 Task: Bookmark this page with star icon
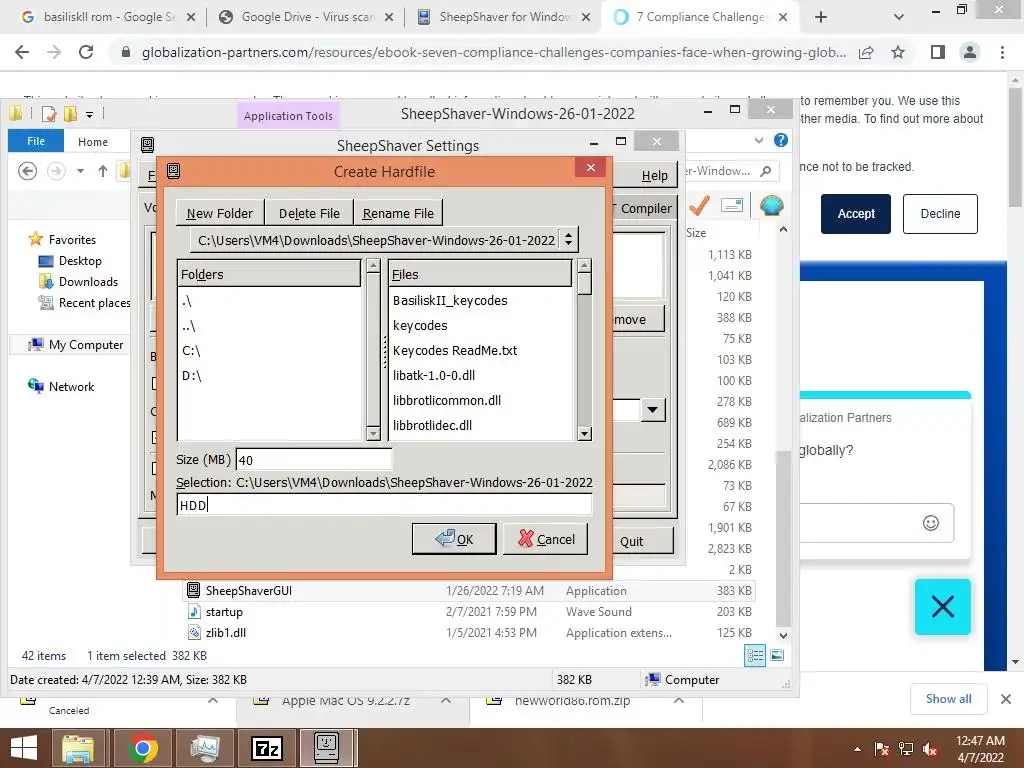click(x=898, y=52)
